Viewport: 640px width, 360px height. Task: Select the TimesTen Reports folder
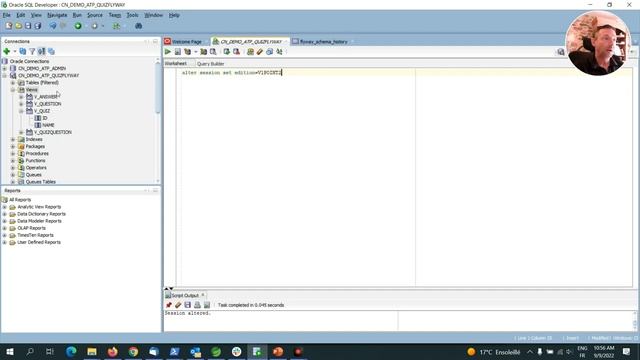tap(35, 235)
